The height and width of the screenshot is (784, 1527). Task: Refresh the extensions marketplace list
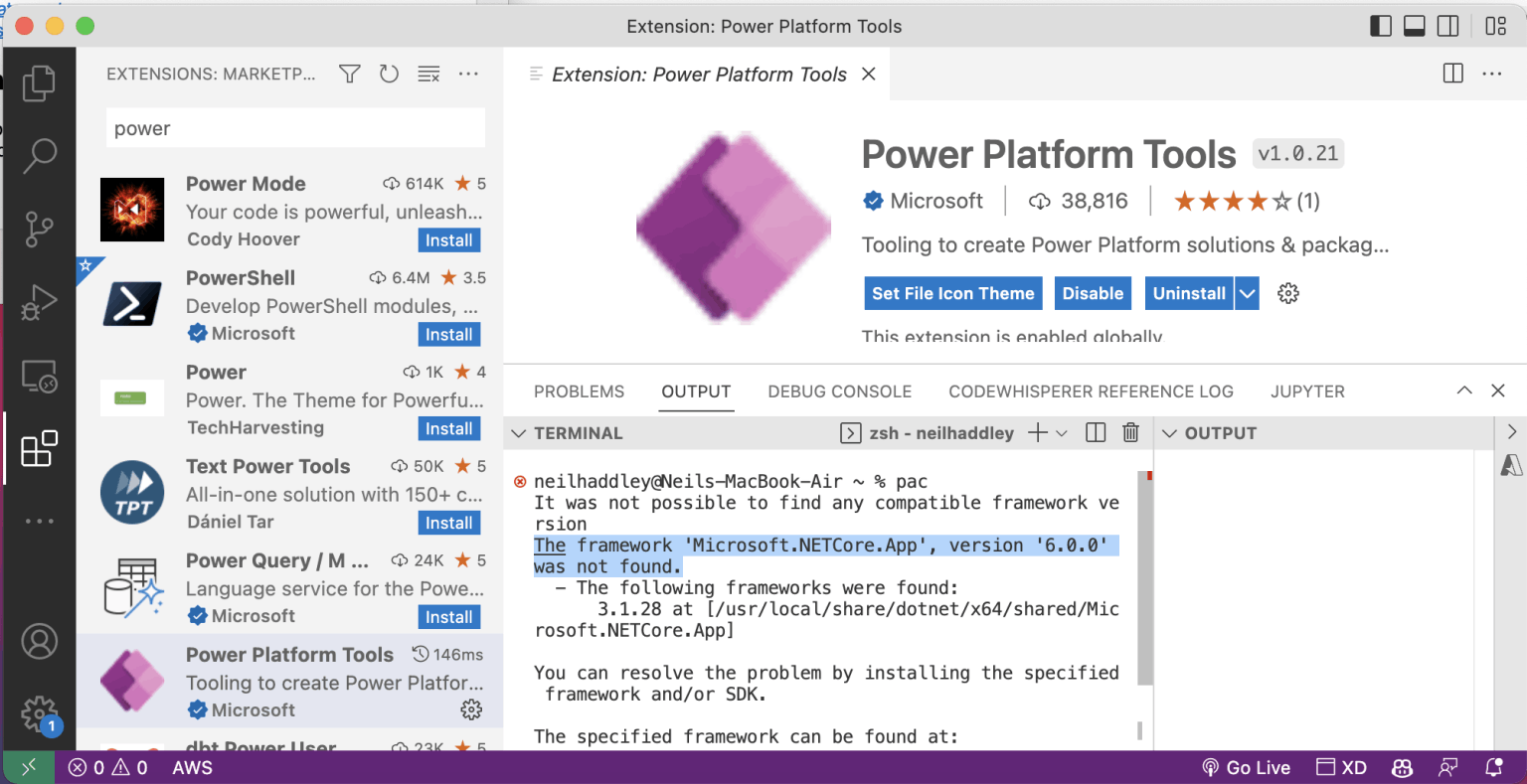tap(389, 74)
